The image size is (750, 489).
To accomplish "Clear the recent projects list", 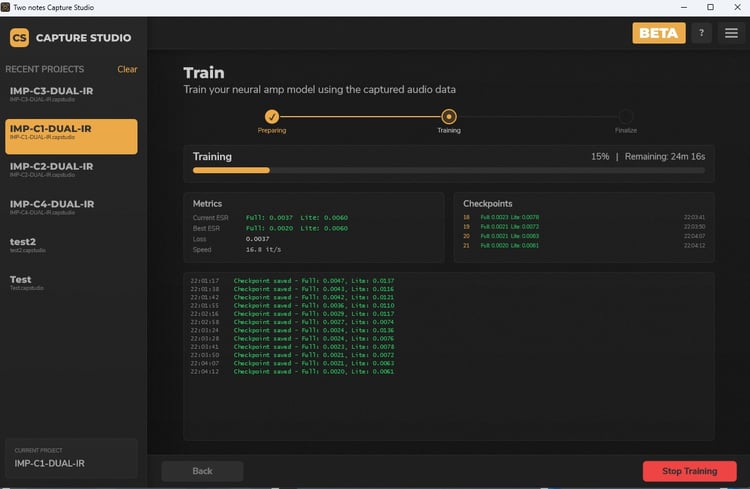I will [127, 69].
